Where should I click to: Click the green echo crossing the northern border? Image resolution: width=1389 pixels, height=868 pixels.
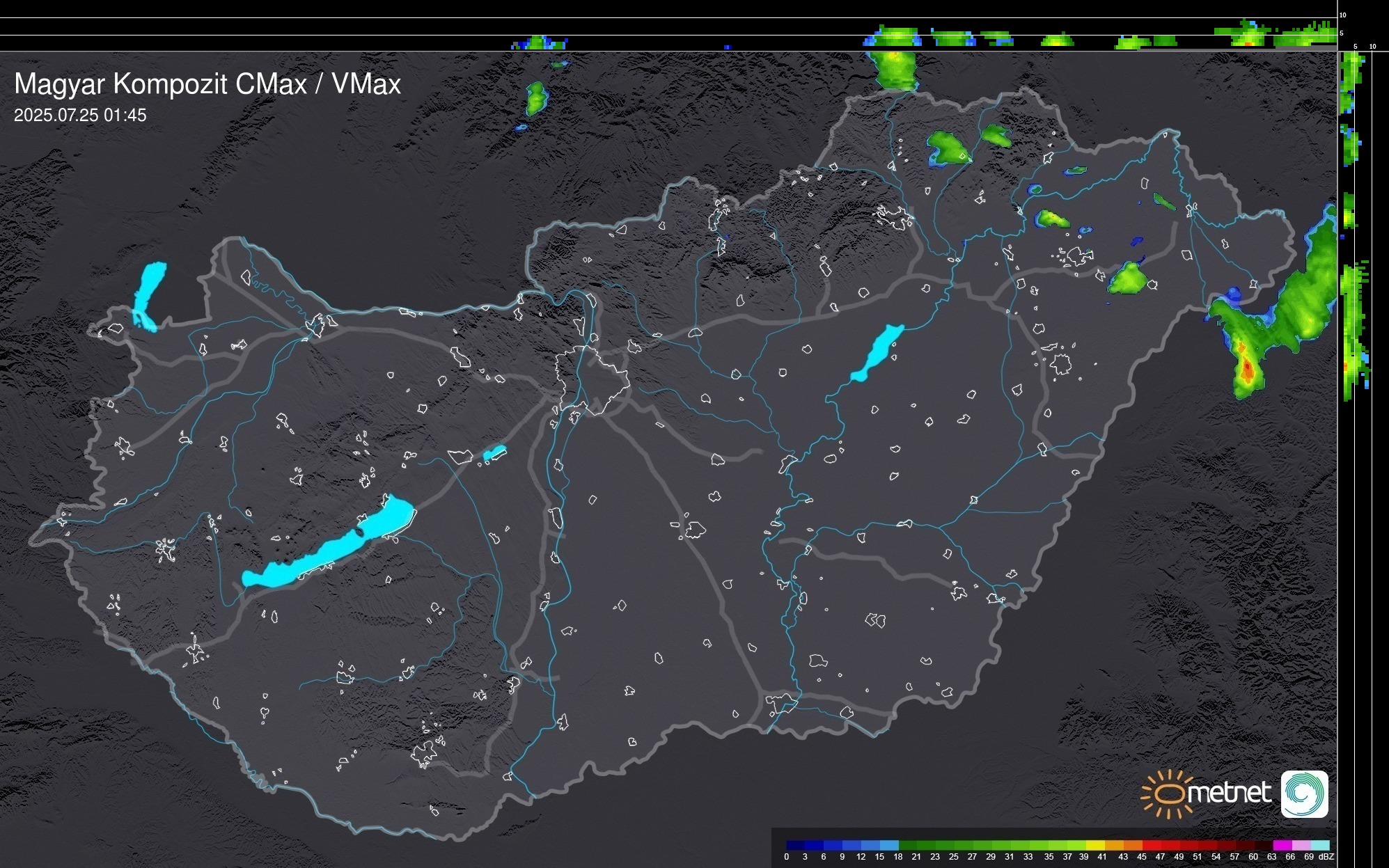point(896,70)
